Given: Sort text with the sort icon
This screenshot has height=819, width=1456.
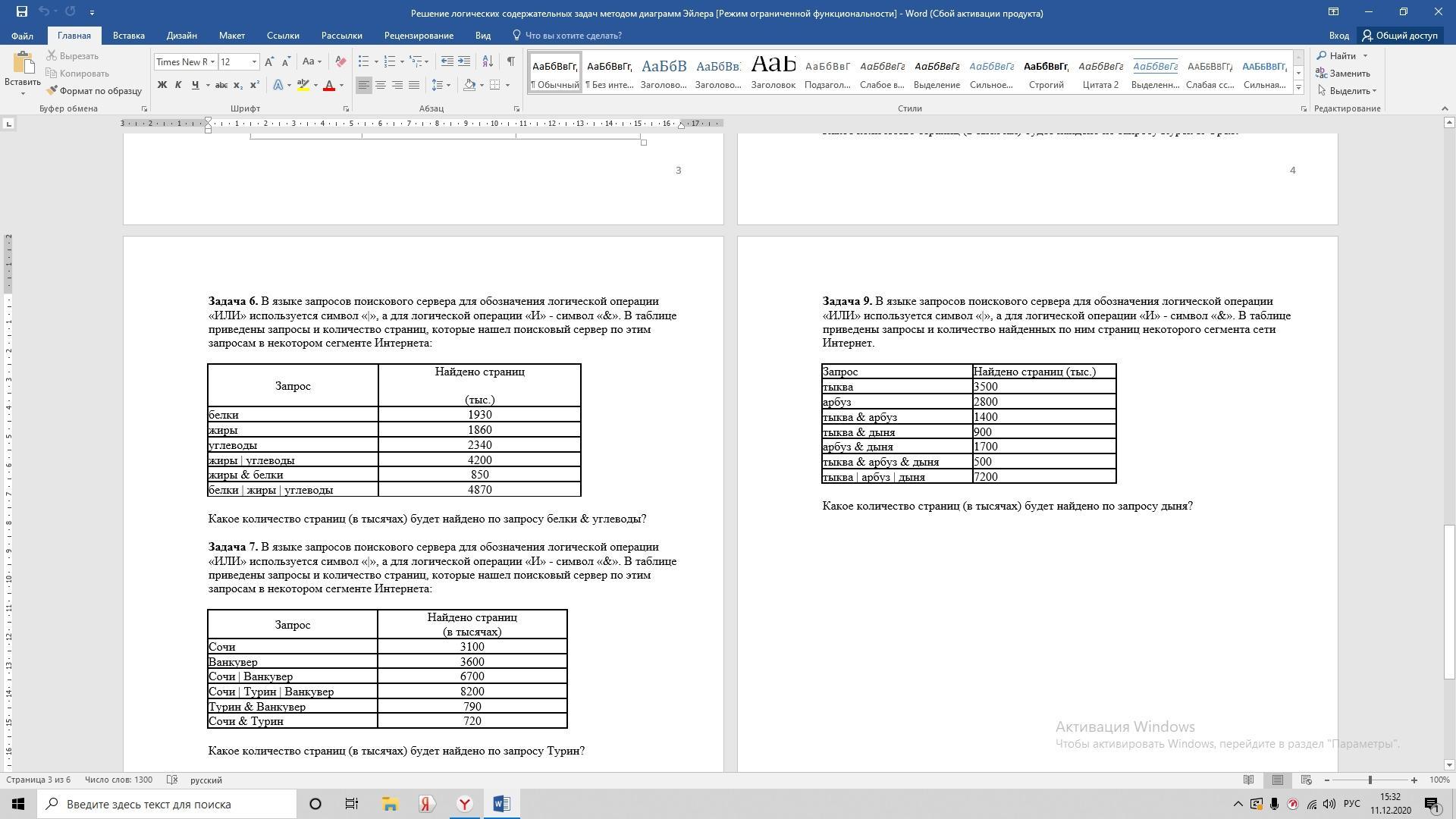Looking at the screenshot, I should tap(488, 61).
